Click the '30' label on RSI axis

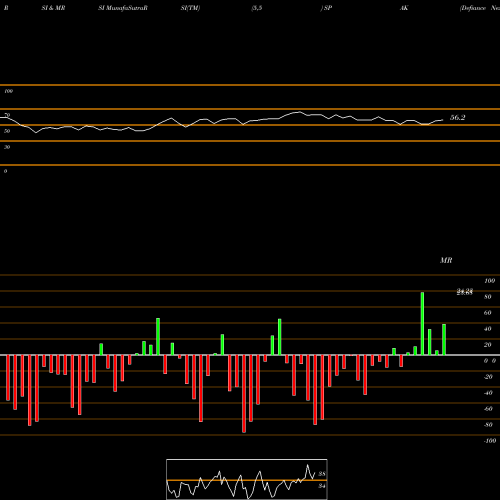pyautogui.click(x=7, y=147)
